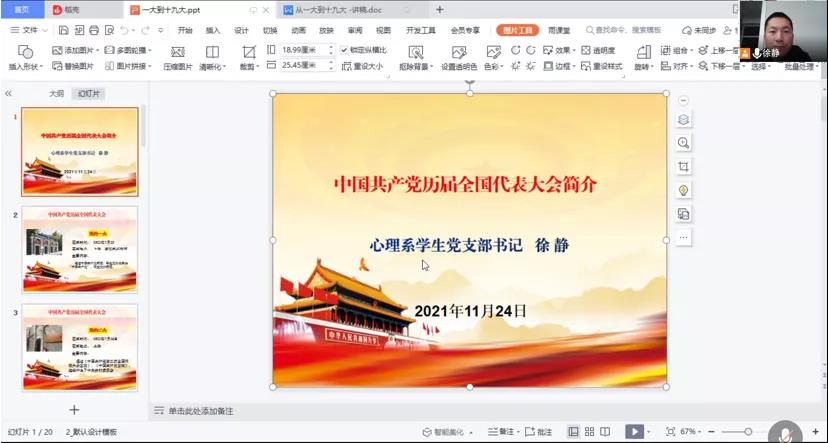The width and height of the screenshot is (828, 443).
Task: Click the Print Preview icon
Action: click(x=109, y=30)
